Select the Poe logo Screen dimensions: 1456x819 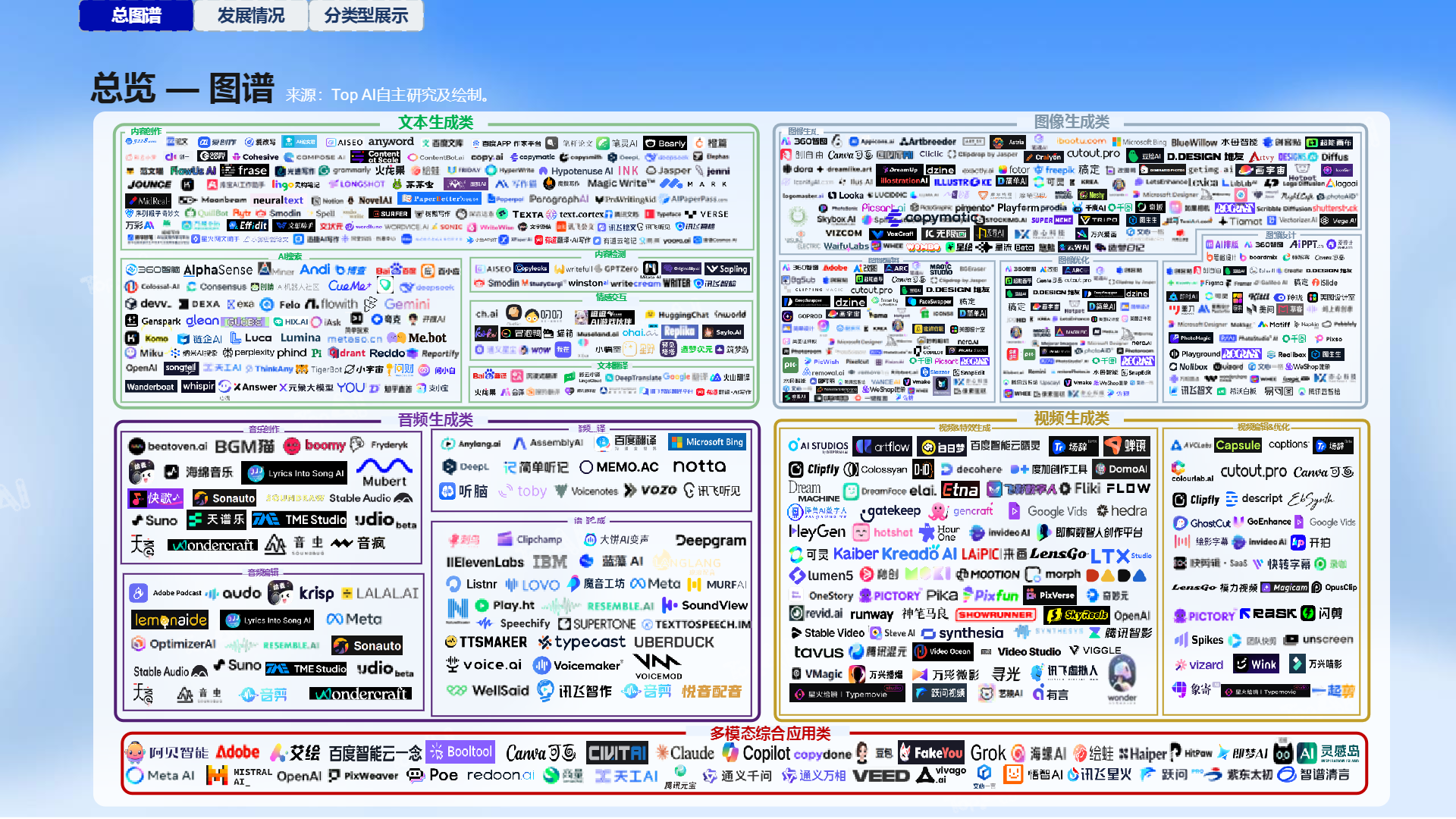pyautogui.click(x=432, y=775)
